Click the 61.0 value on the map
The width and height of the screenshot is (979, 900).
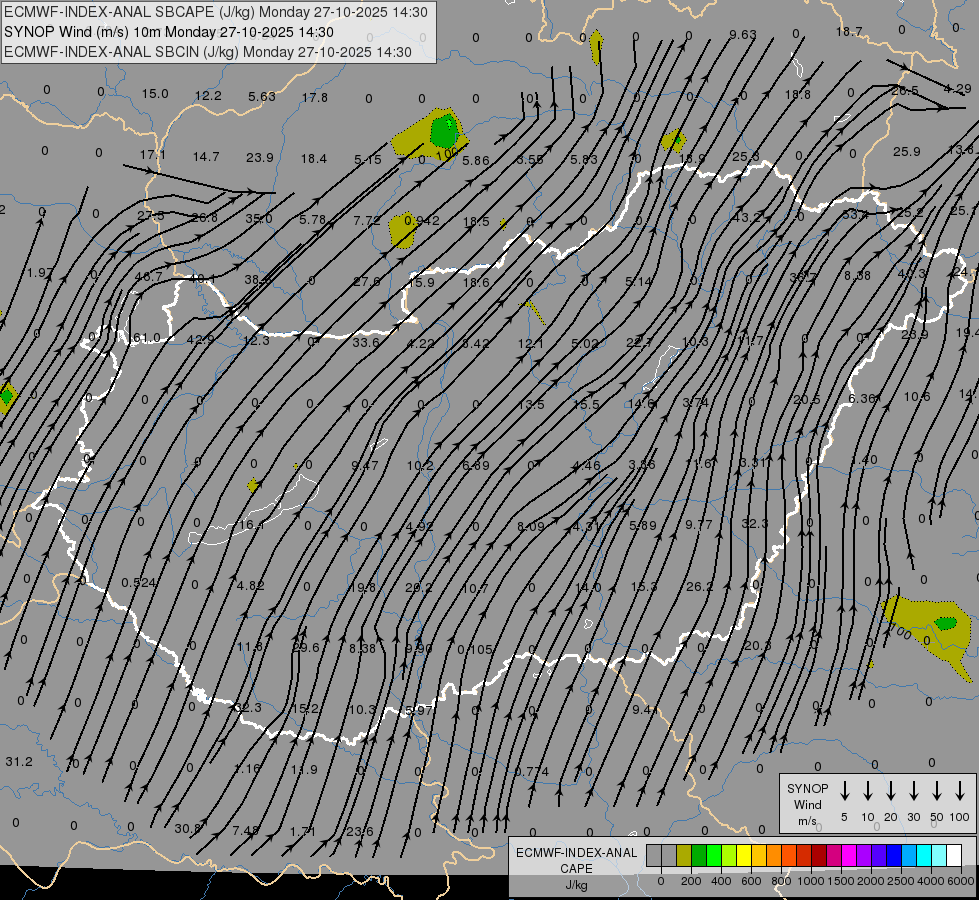click(x=146, y=338)
